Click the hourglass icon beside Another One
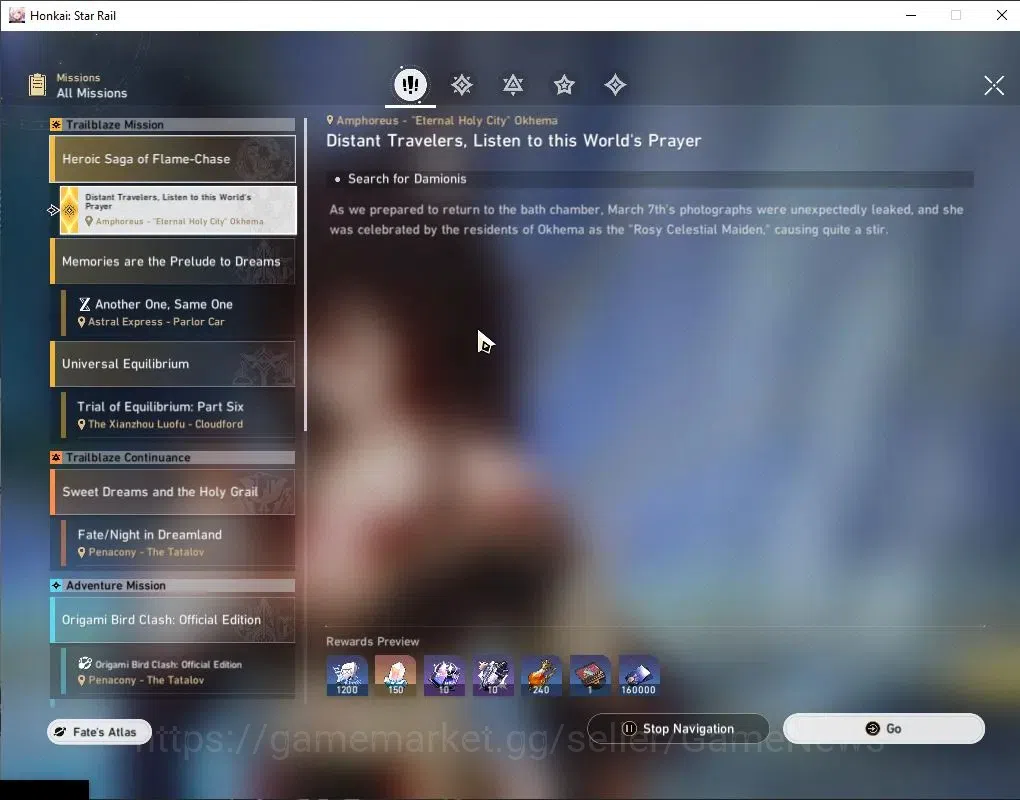This screenshot has height=800, width=1020. 85,304
